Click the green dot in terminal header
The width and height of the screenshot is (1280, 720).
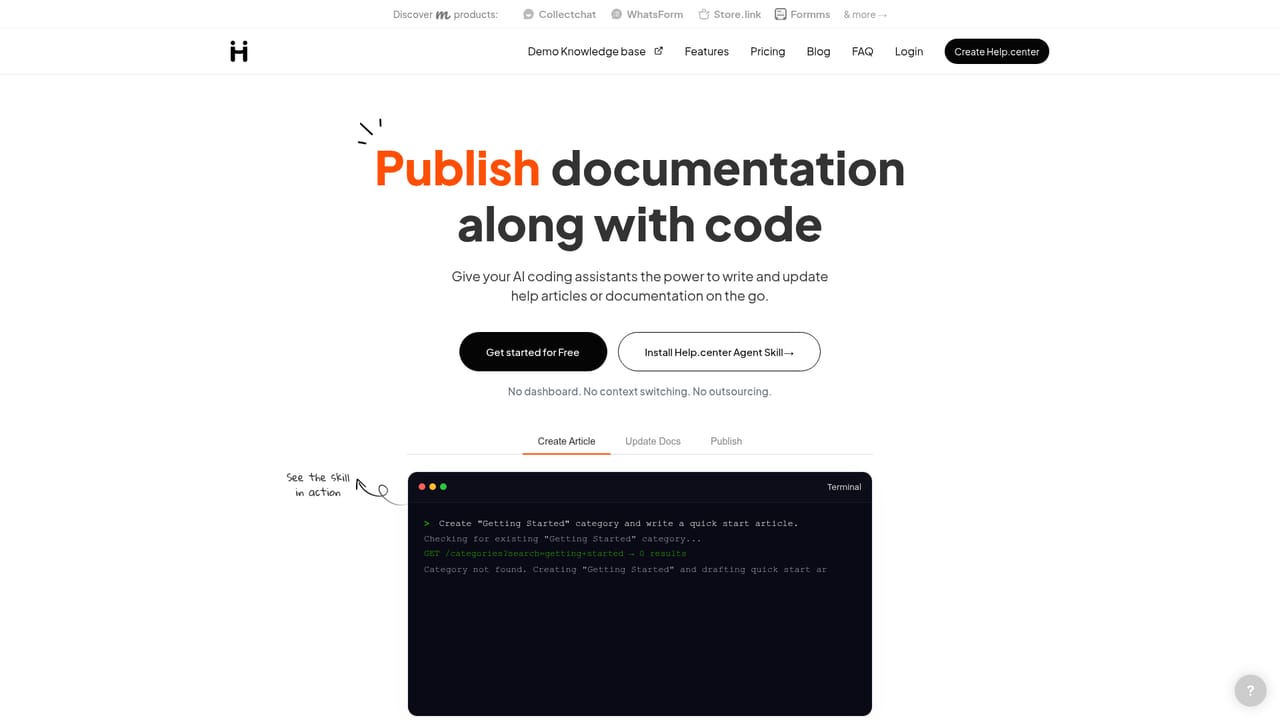pos(443,487)
